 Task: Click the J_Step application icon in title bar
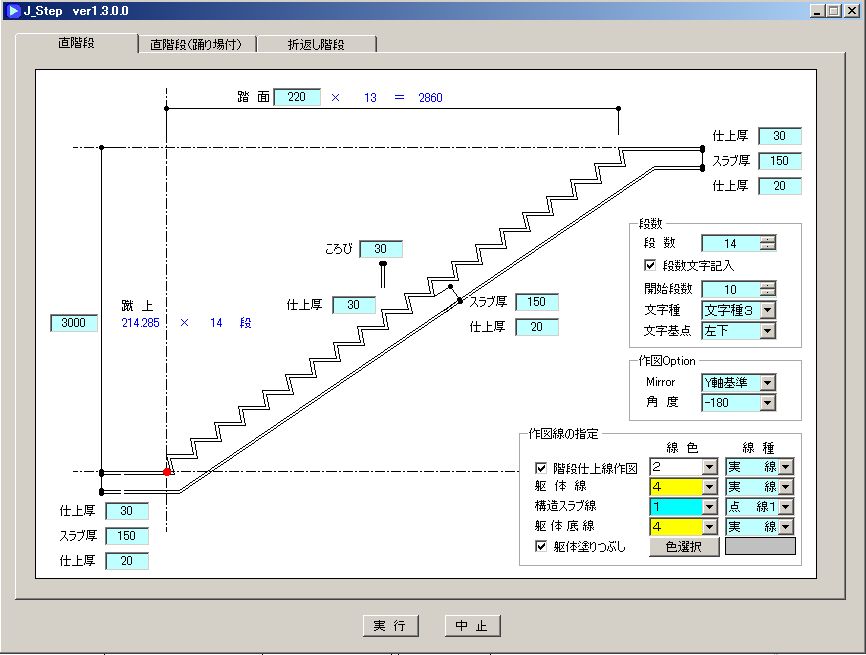13,10
